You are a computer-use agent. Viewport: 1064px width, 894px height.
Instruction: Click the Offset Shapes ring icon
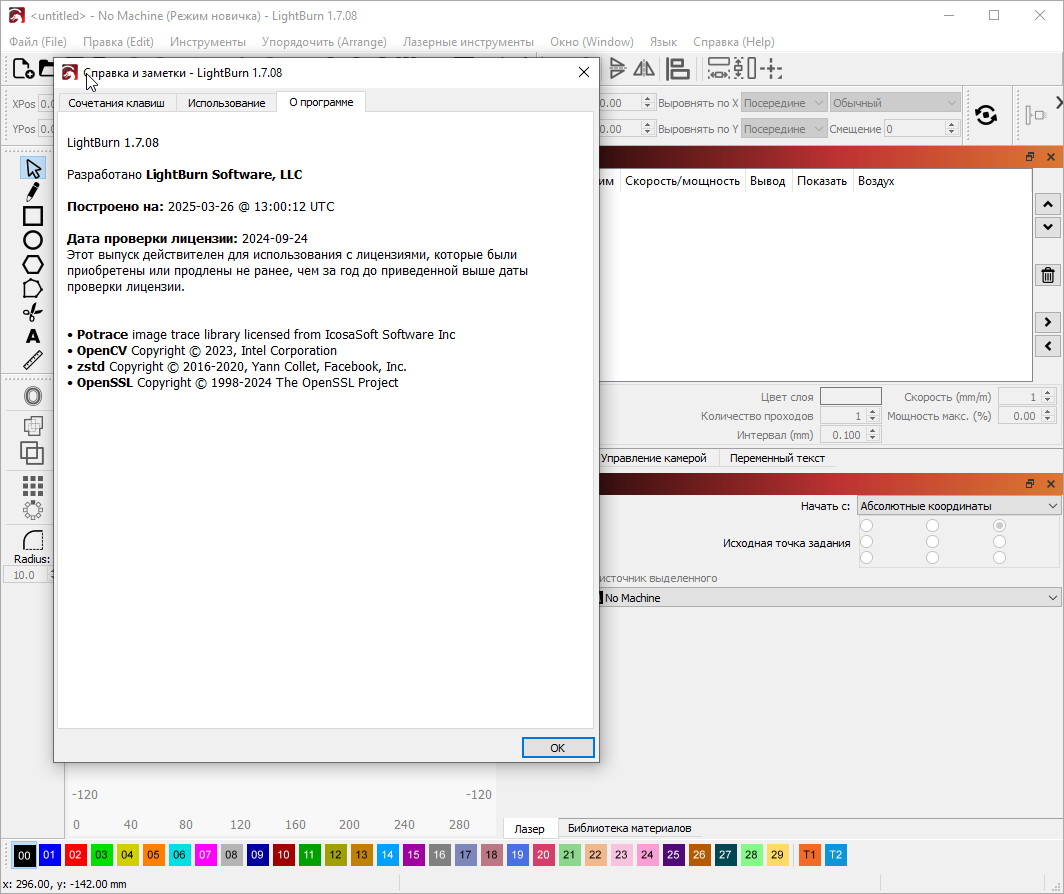click(33, 396)
